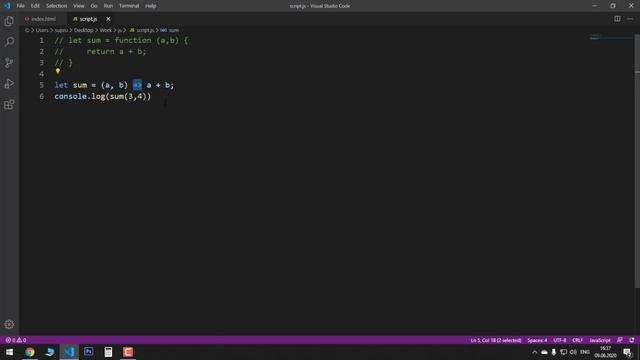Screen dimensions: 640x360
Task: Click the lightbulb code action on line 4
Action: click(58, 71)
